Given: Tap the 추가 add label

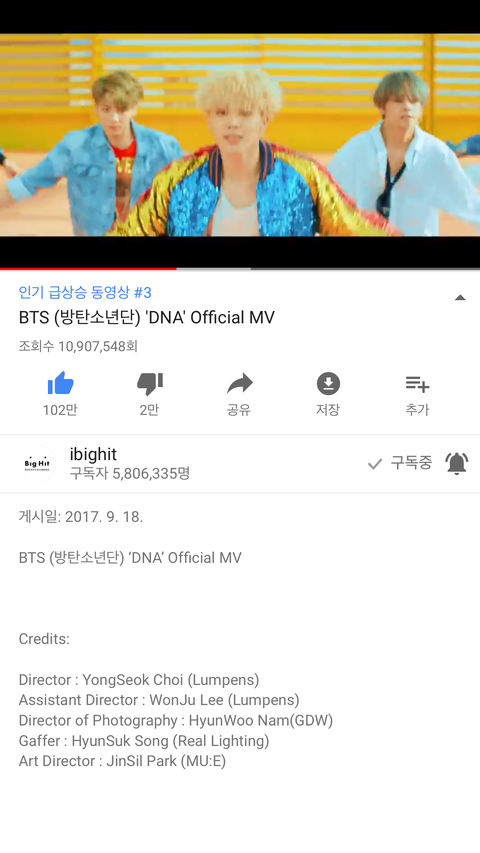Looking at the screenshot, I should click(417, 410).
